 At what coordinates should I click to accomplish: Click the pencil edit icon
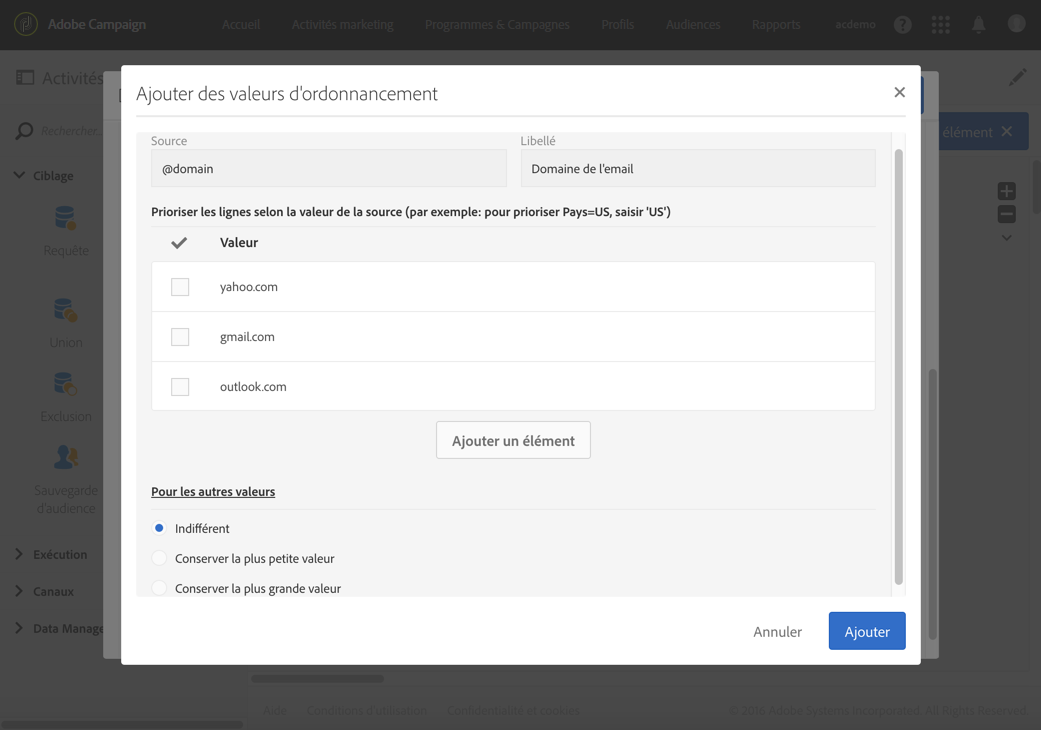[x=1017, y=78]
